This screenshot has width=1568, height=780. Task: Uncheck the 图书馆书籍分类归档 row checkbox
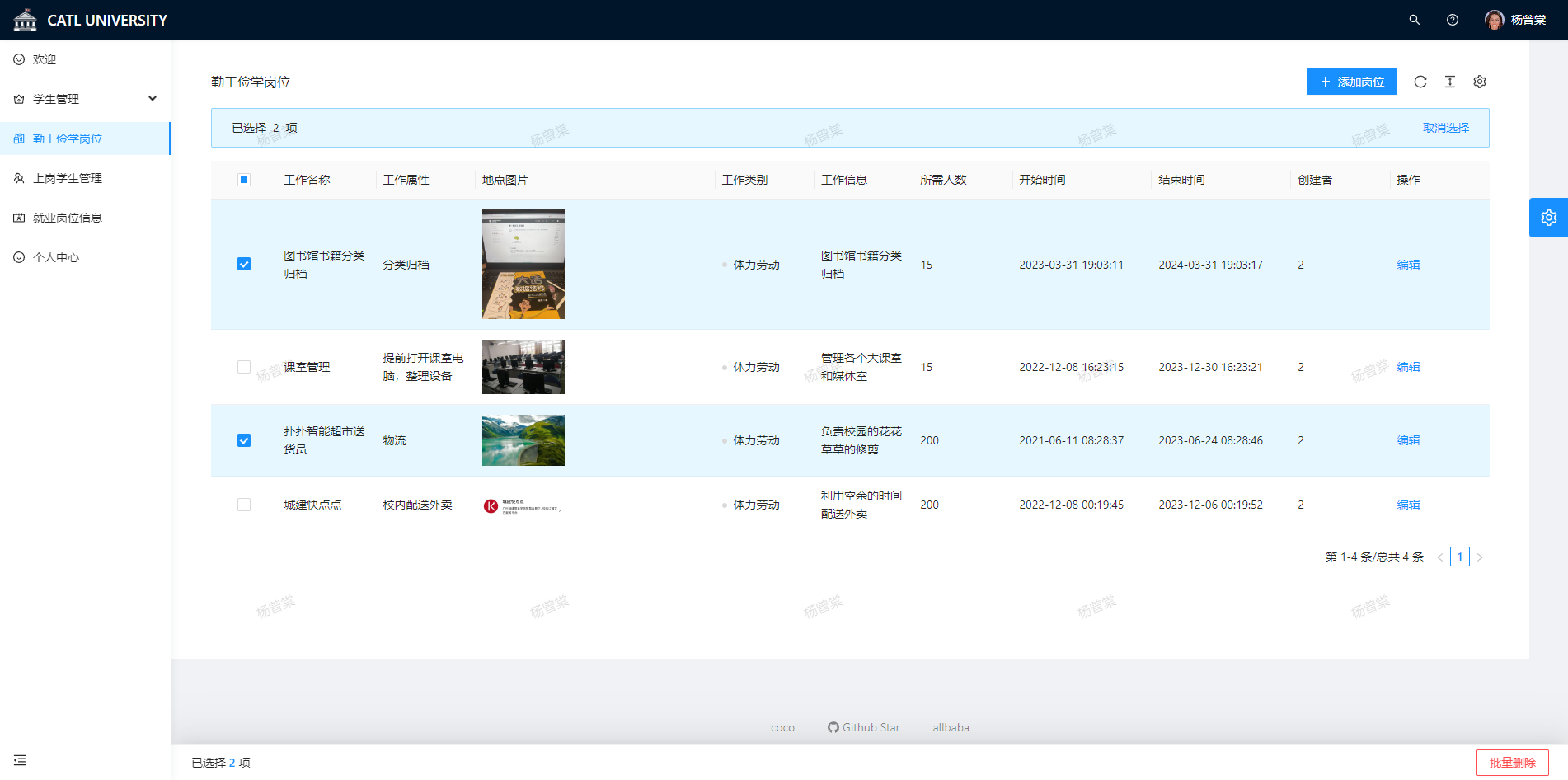pos(244,264)
